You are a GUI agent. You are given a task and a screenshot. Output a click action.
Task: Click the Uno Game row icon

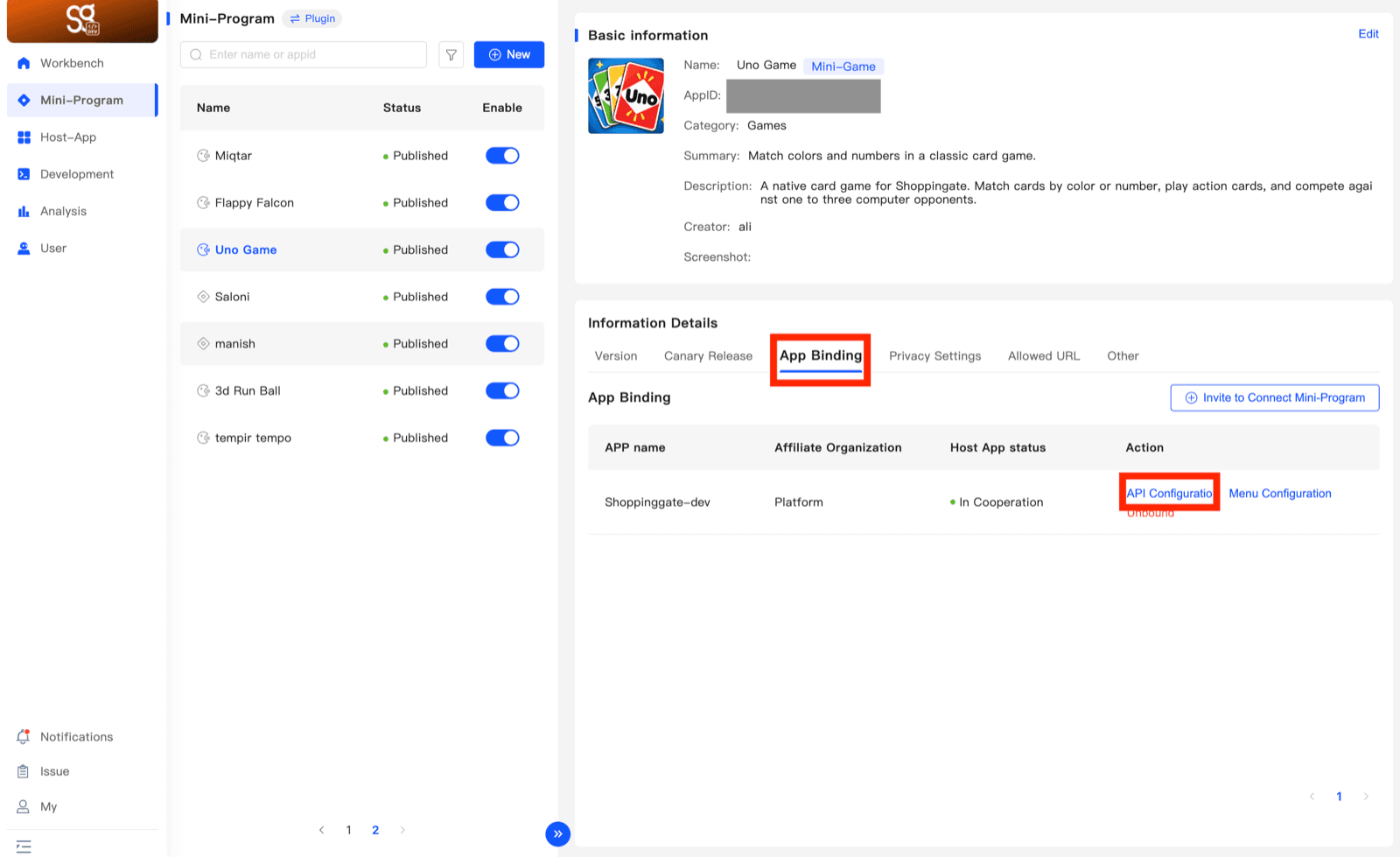(x=203, y=249)
